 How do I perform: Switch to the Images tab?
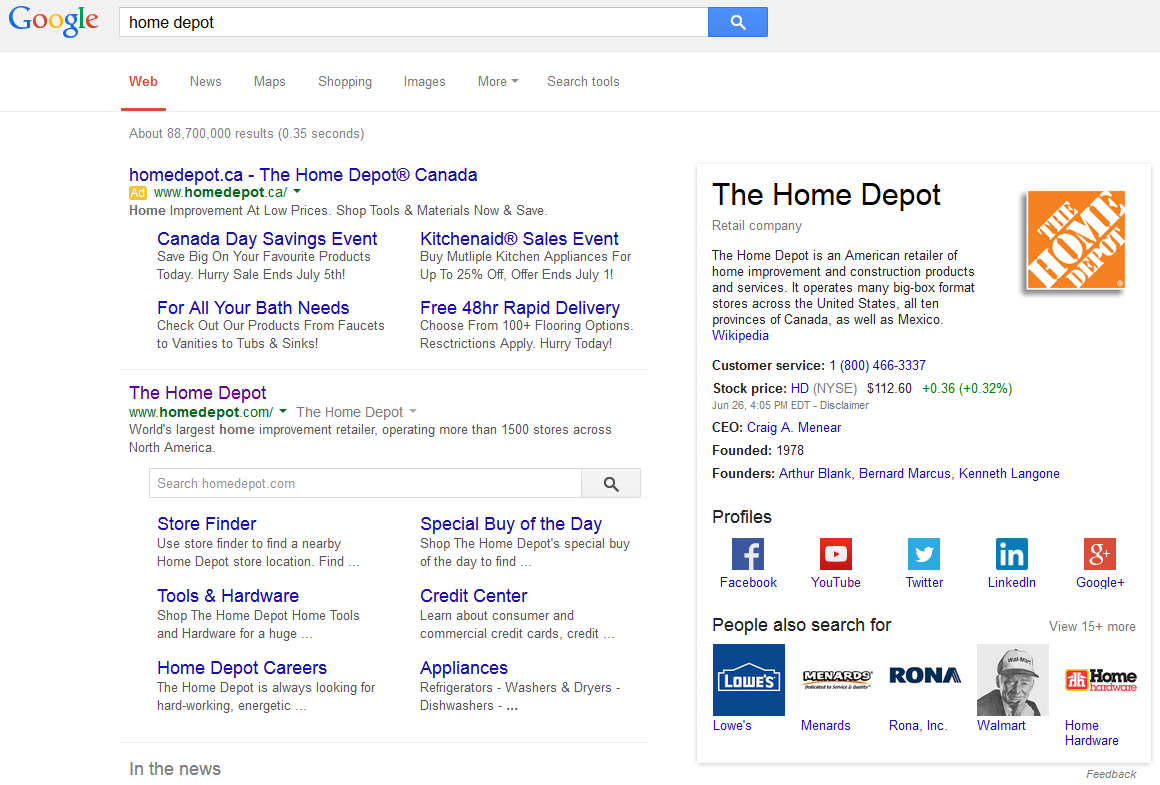(x=424, y=82)
